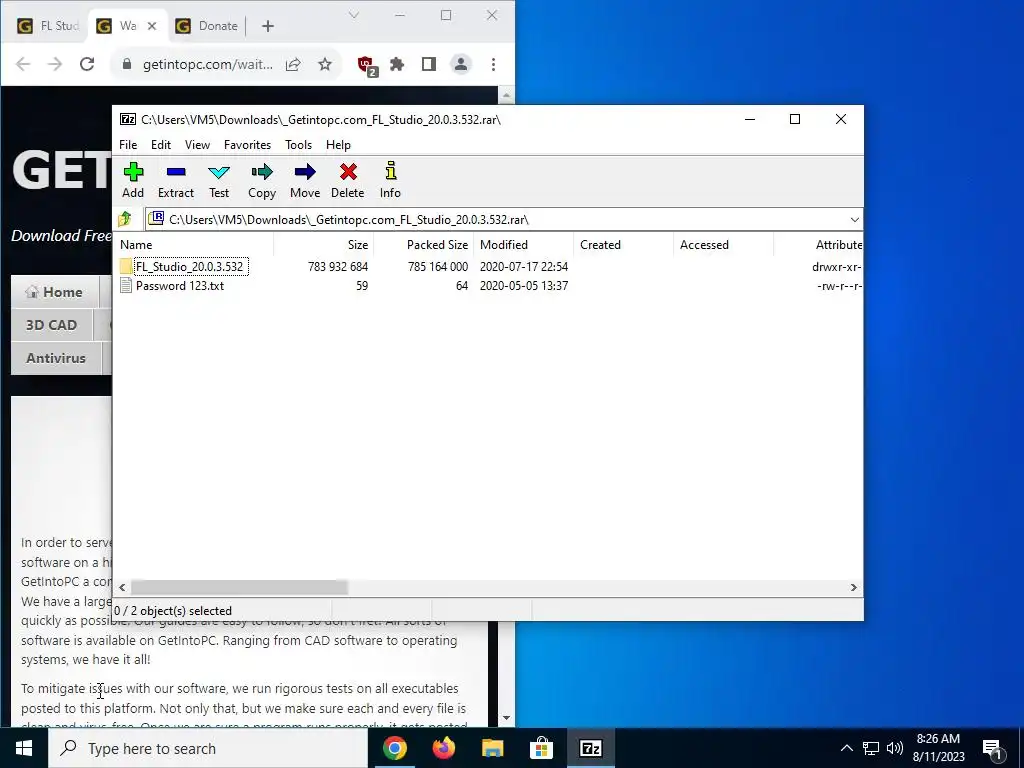Click the Home link on GetIntoPC

tap(54, 292)
